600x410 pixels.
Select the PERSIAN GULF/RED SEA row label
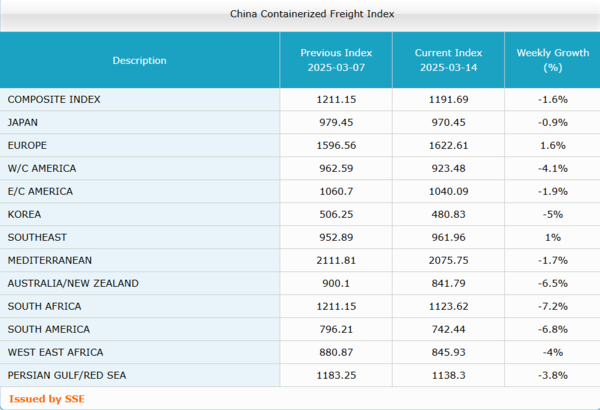[x=66, y=376]
